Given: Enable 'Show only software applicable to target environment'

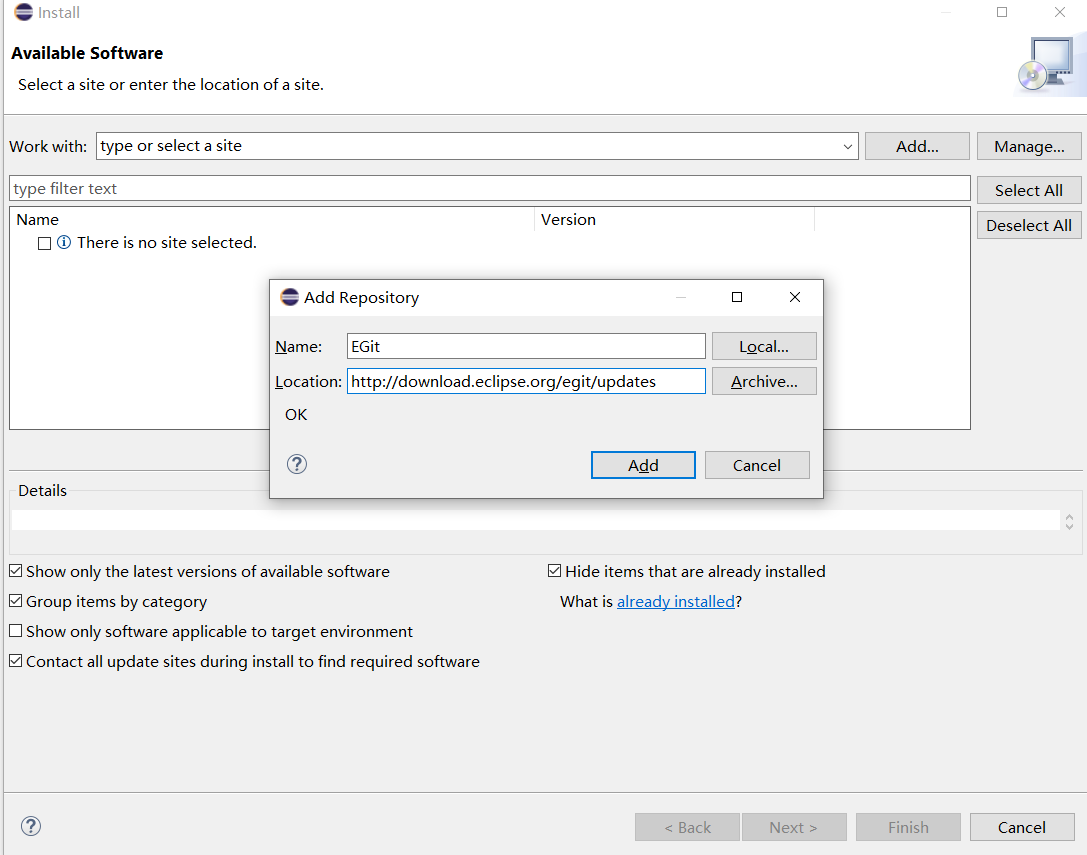Looking at the screenshot, I should [16, 630].
